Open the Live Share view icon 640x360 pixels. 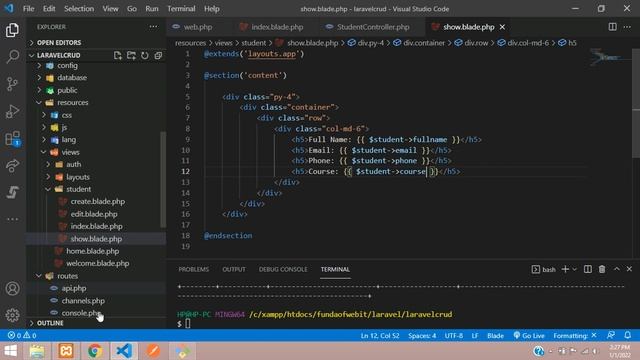point(12,165)
